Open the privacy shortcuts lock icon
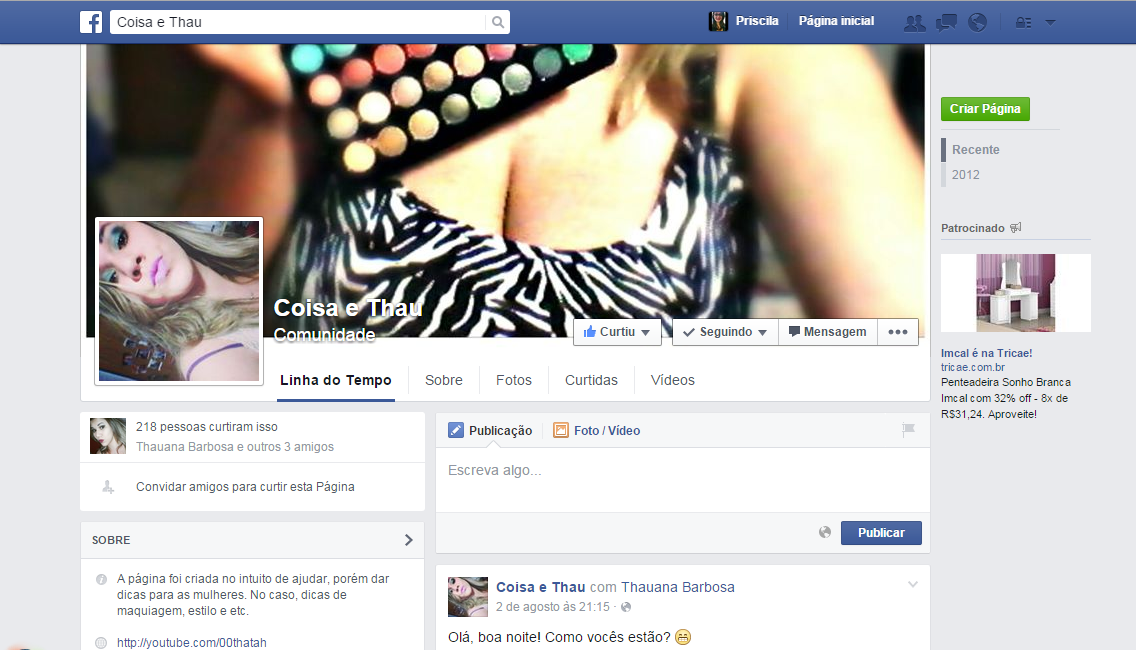This screenshot has width=1136, height=650. point(1023,22)
